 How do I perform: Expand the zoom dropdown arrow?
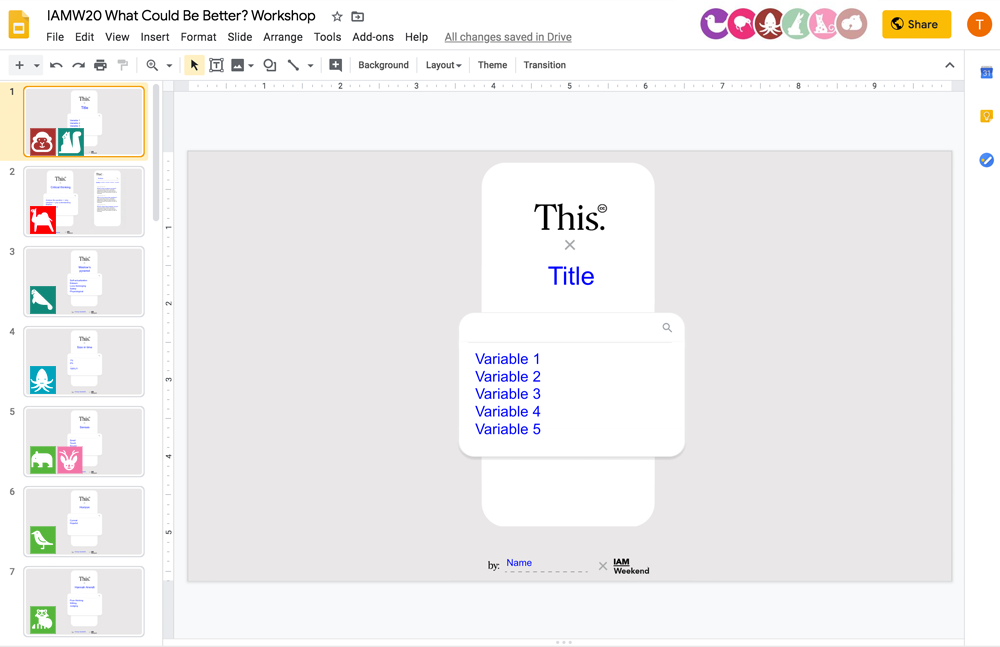(x=169, y=65)
